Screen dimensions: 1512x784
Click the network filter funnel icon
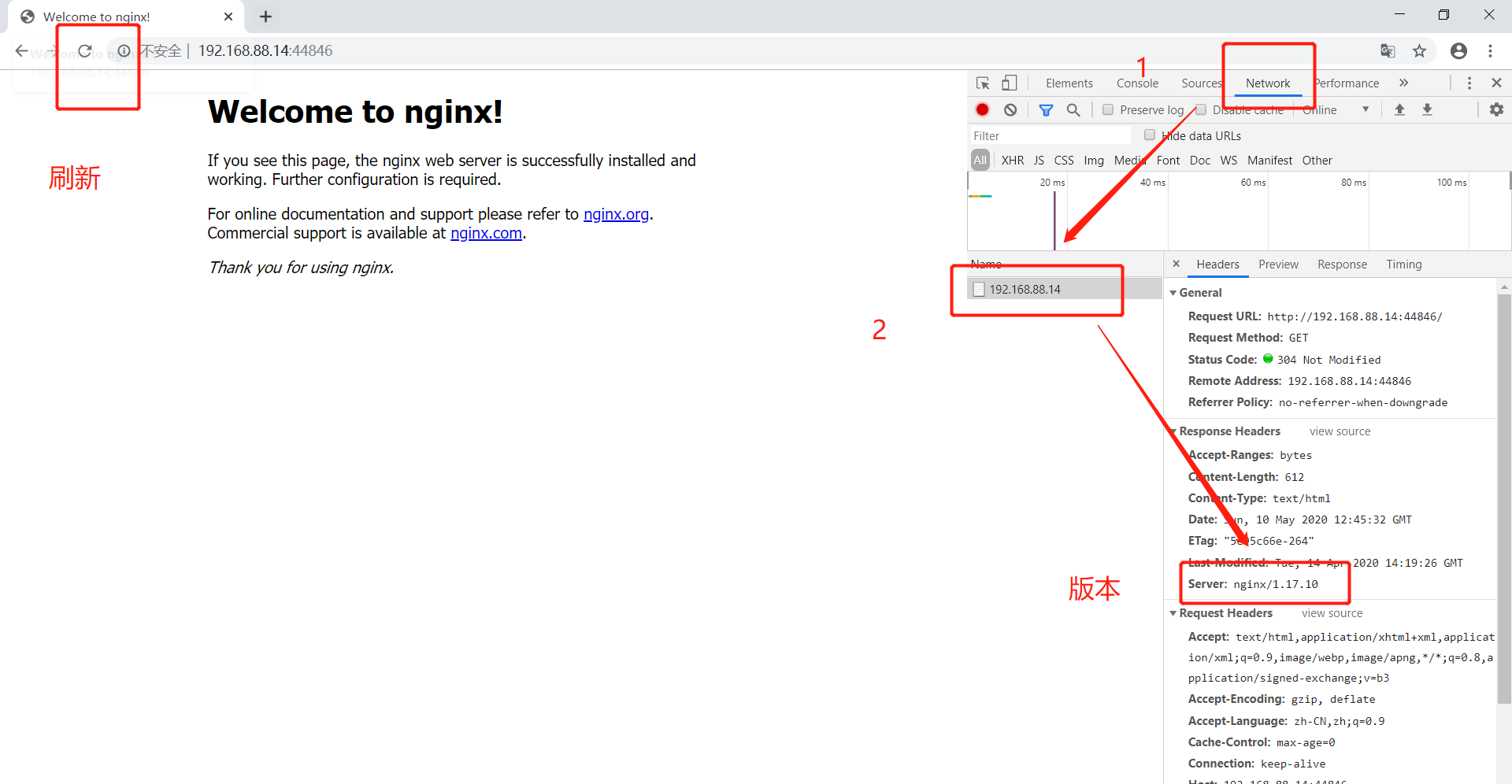[x=1046, y=109]
